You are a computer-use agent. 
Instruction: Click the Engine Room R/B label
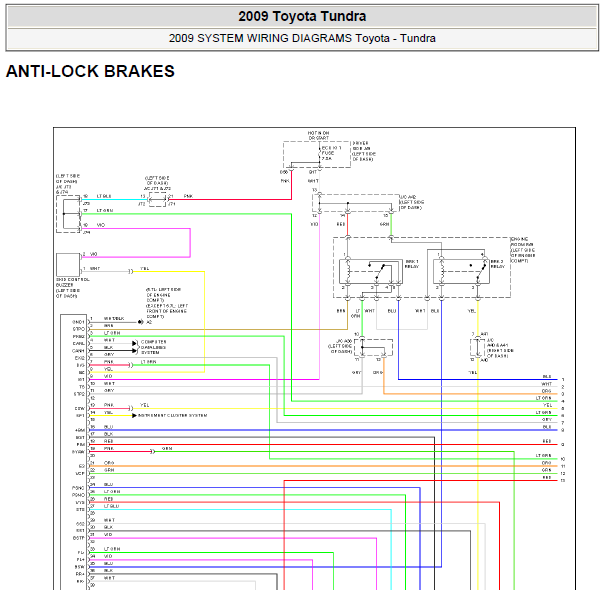tap(523, 250)
